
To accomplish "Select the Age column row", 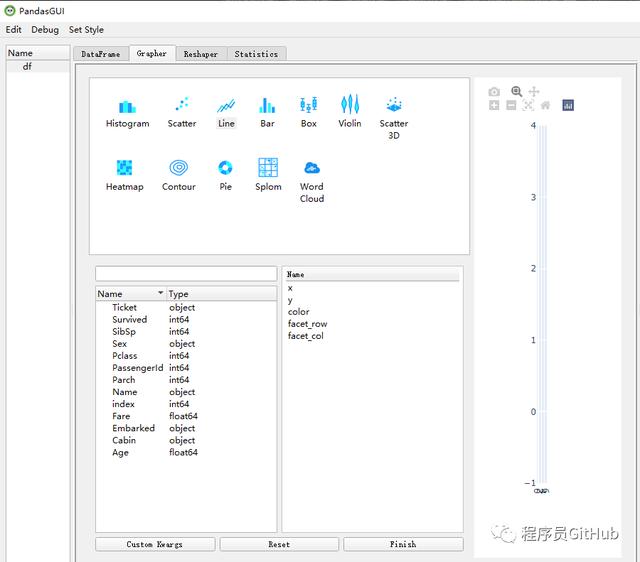I will coord(186,452).
